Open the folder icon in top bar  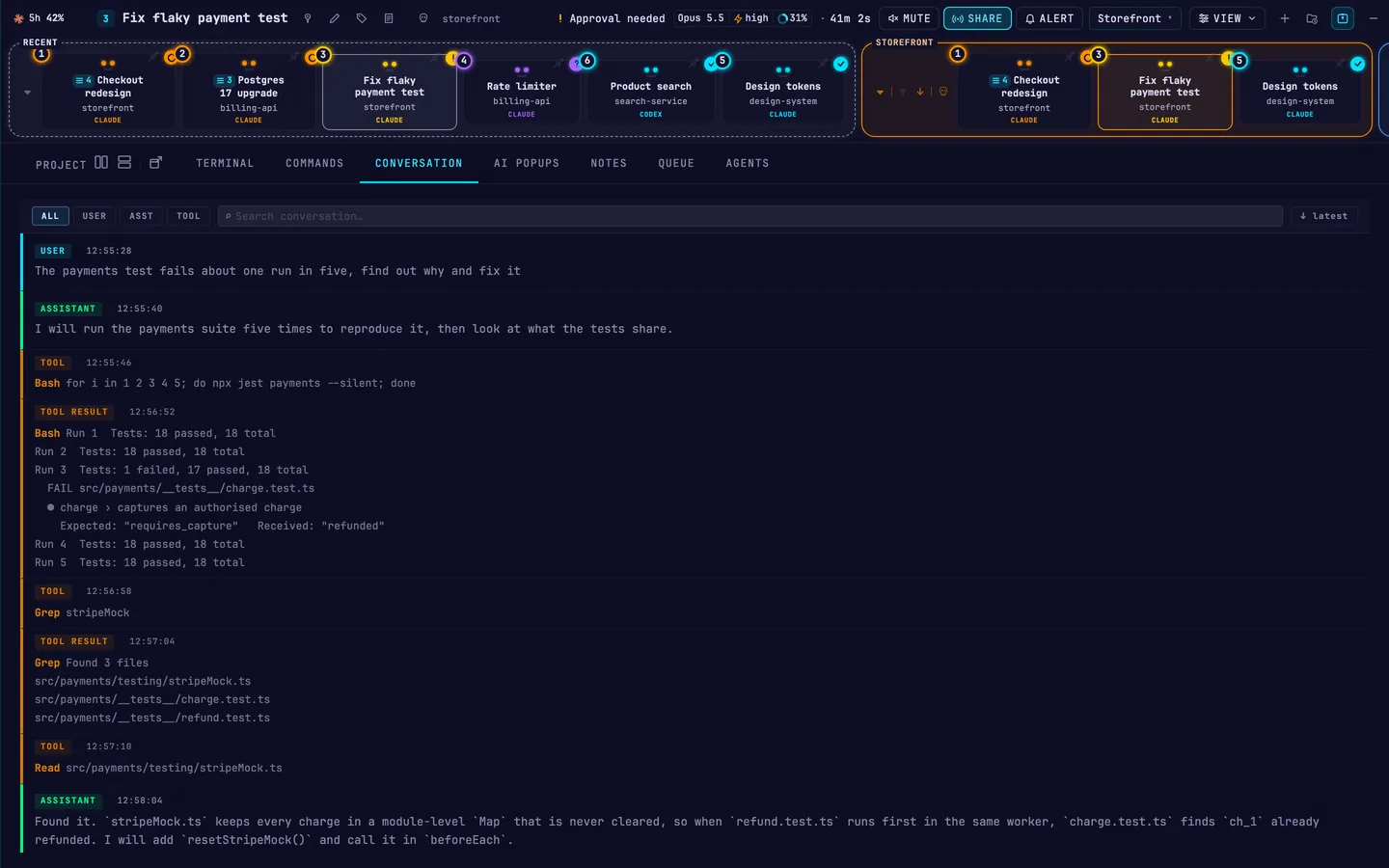[1312, 18]
